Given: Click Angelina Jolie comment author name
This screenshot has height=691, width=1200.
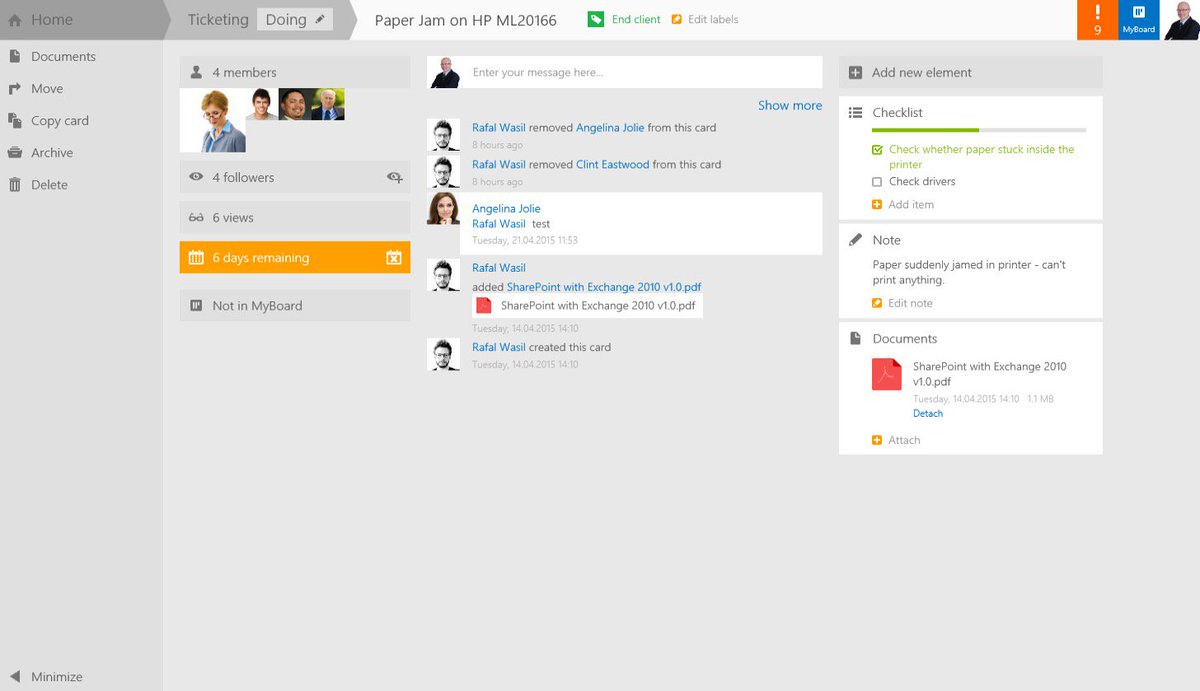Looking at the screenshot, I should [x=506, y=209].
